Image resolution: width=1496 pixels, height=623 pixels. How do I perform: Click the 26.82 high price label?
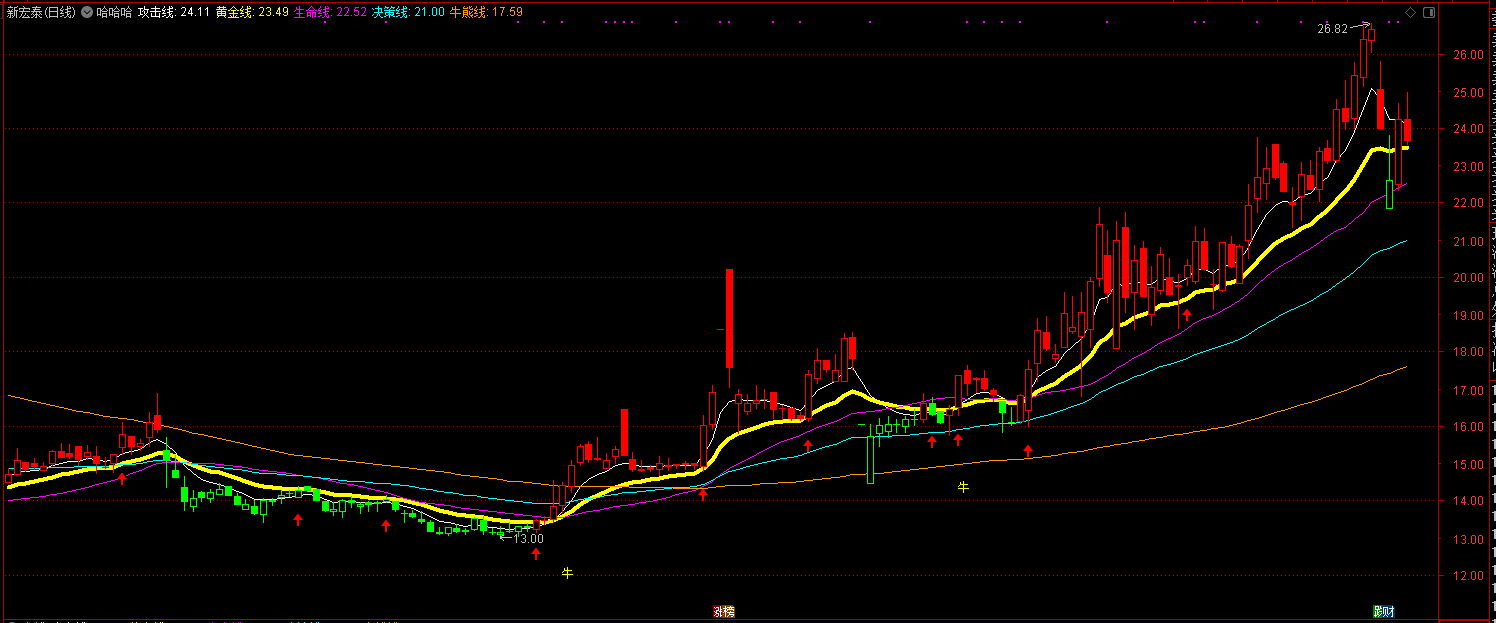(1332, 29)
